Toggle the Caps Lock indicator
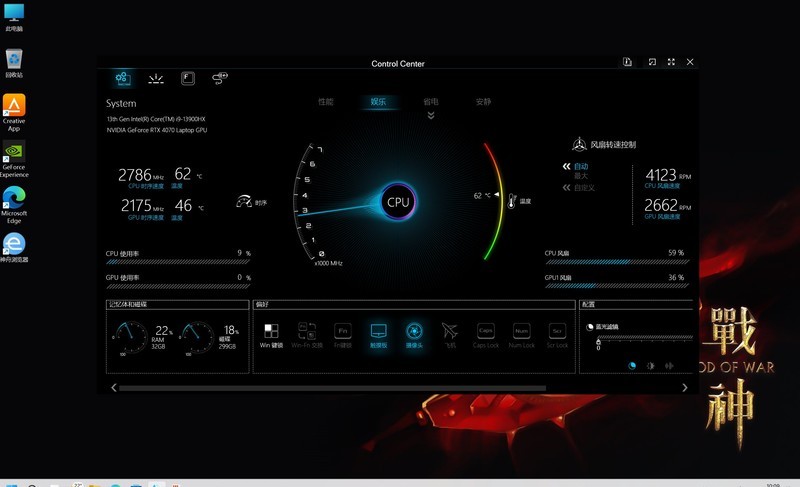The image size is (800, 487). (486, 335)
